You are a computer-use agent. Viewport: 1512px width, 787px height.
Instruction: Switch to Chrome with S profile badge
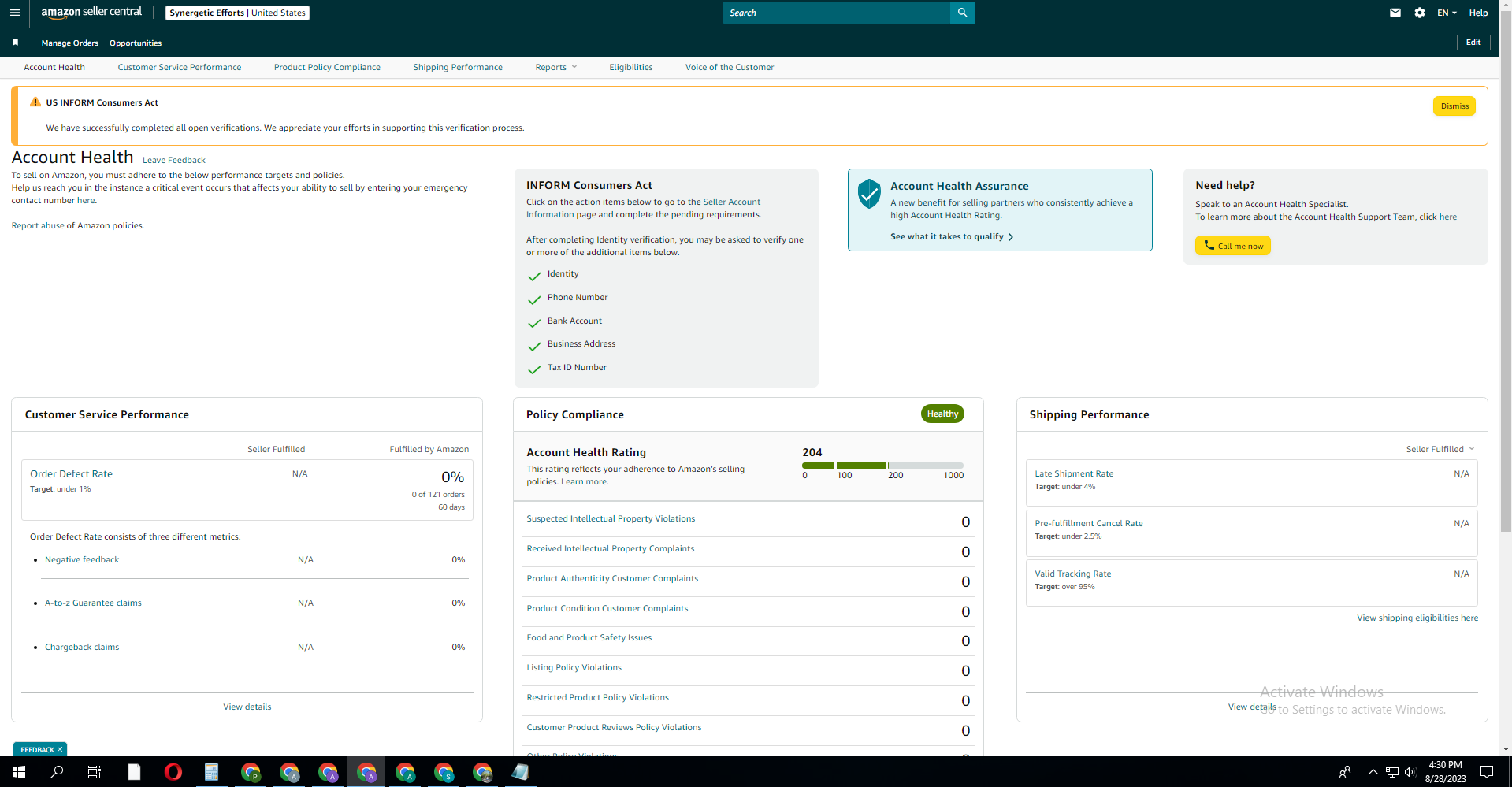click(444, 772)
